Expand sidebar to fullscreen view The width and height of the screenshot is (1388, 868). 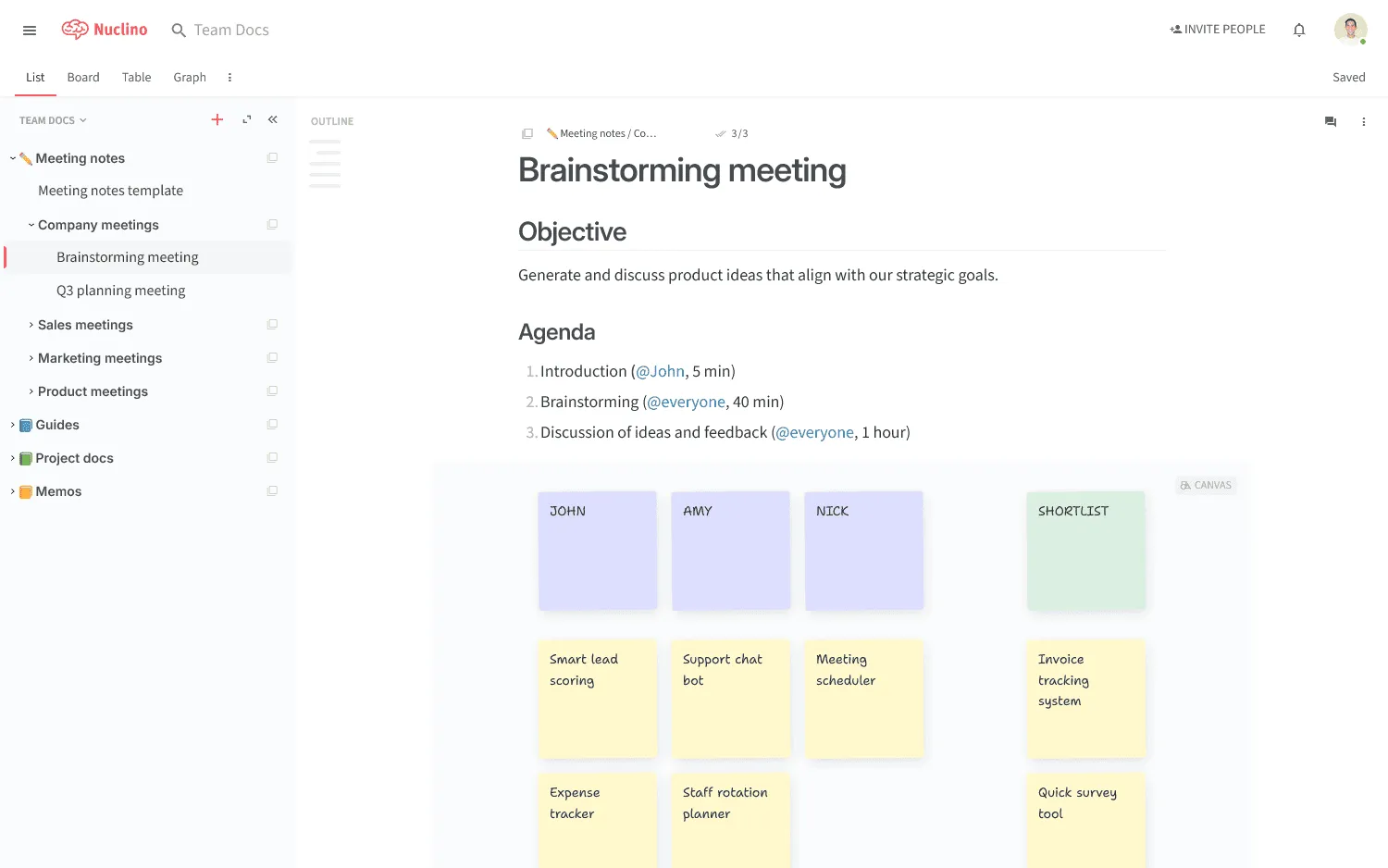(x=247, y=119)
